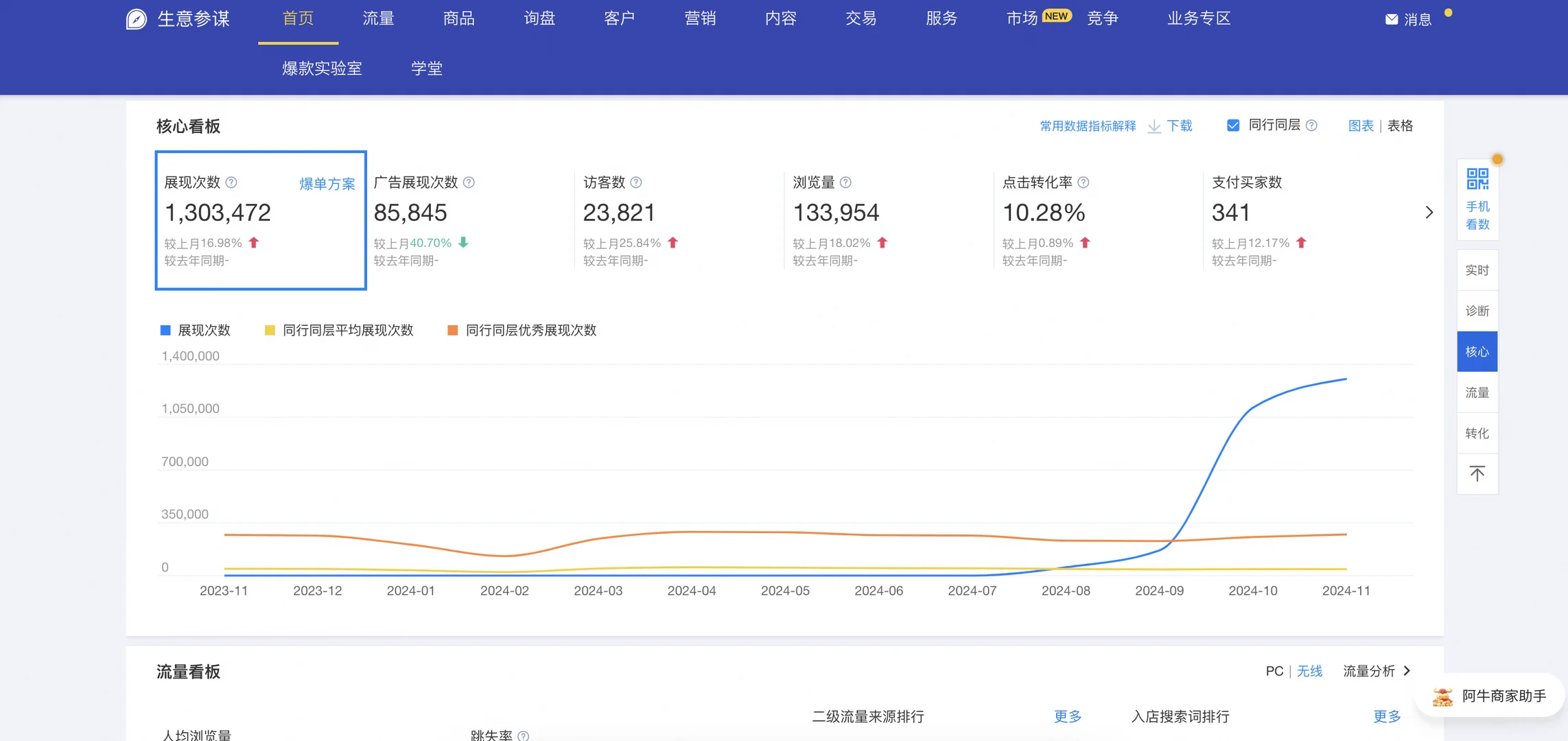This screenshot has height=741, width=1568.
Task: Click help icon beside 展现次数
Action: coord(231,183)
